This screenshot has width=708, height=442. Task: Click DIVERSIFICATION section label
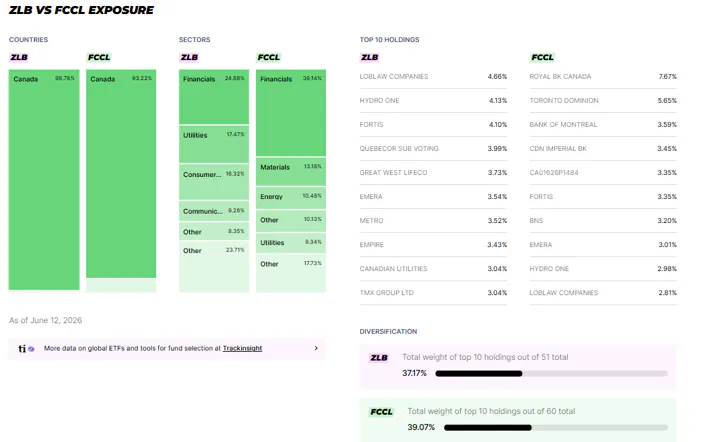pyautogui.click(x=388, y=331)
